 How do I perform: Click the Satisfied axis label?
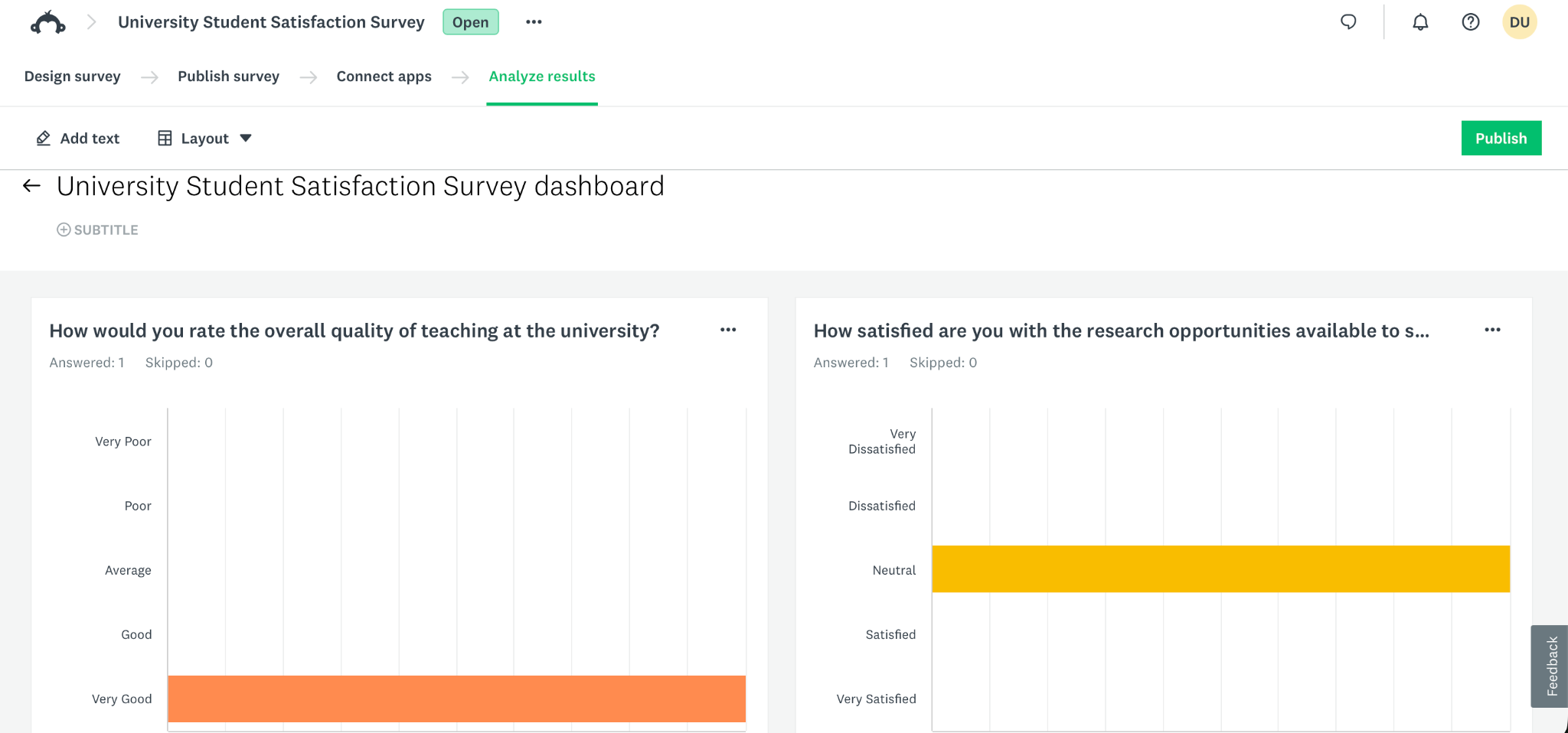click(891, 634)
